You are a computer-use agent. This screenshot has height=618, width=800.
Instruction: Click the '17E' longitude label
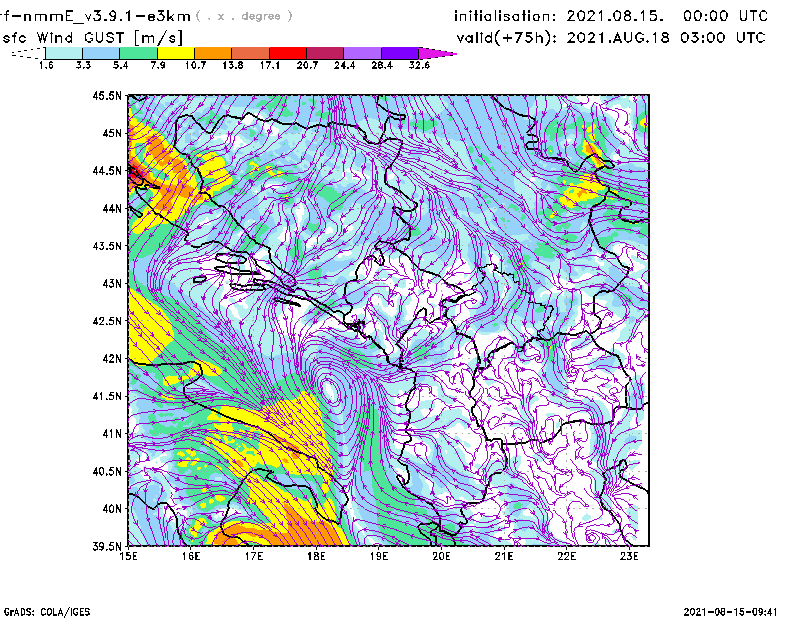pyautogui.click(x=254, y=556)
